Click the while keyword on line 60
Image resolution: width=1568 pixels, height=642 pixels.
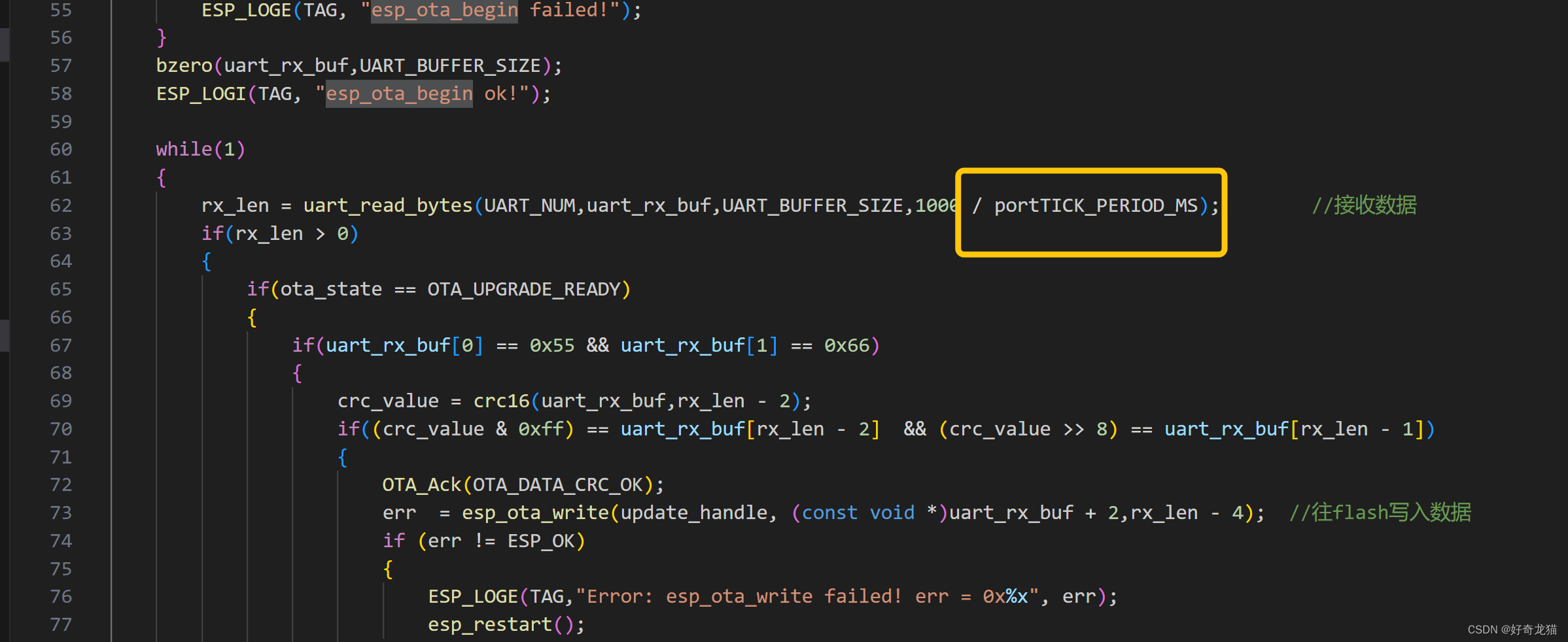(184, 150)
